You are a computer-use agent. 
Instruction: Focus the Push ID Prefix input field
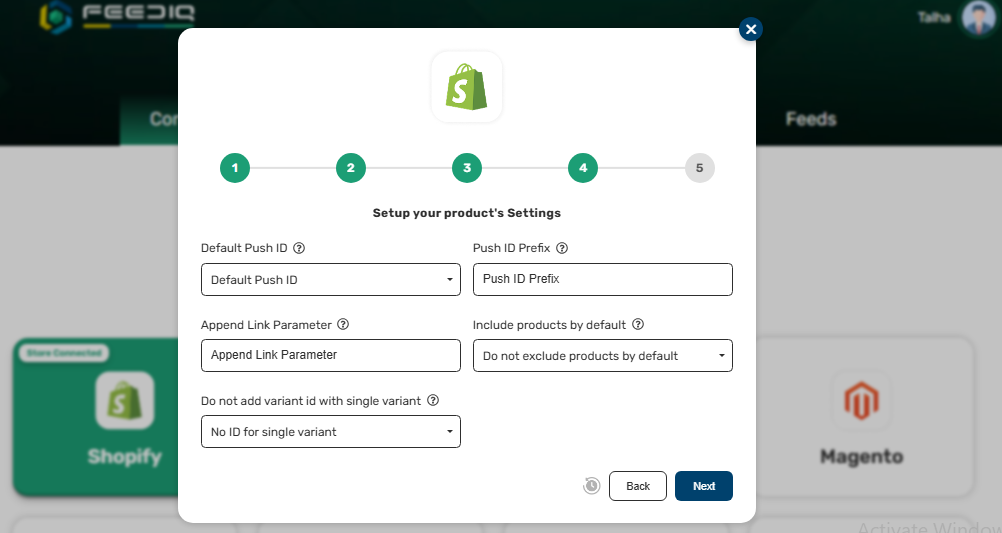(603, 279)
